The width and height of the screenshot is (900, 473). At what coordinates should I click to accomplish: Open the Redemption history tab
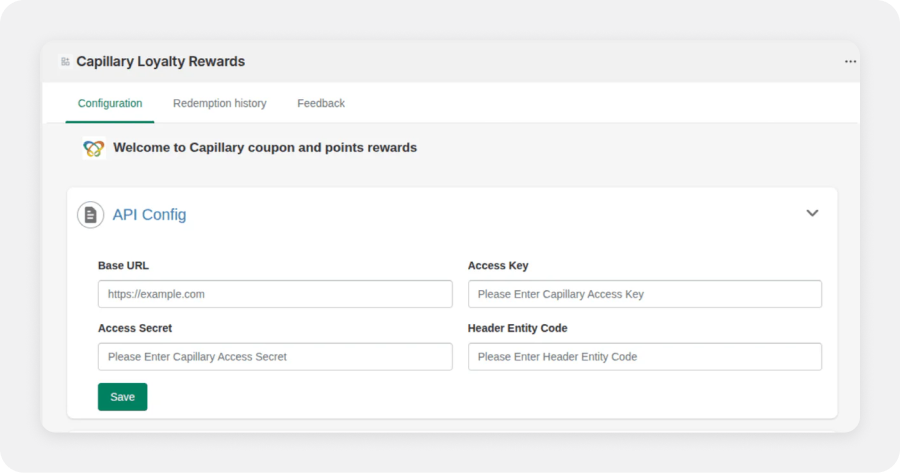[220, 103]
